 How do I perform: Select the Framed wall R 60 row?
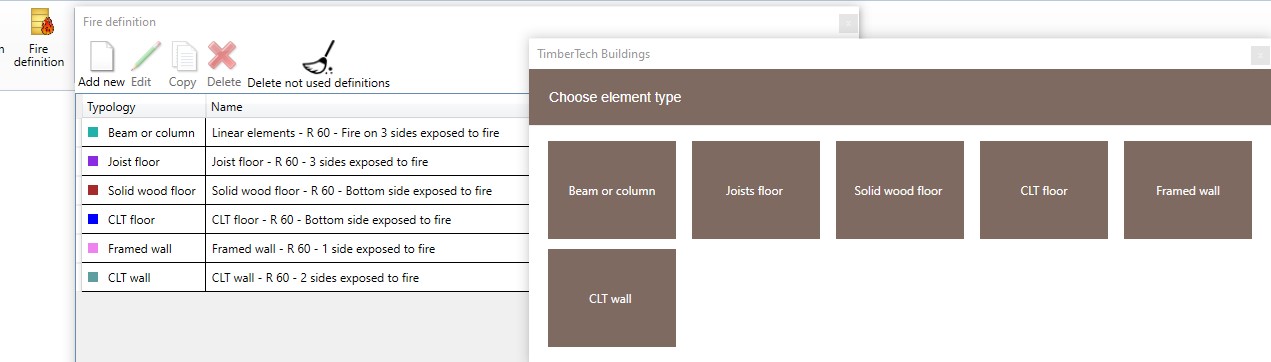[305, 248]
